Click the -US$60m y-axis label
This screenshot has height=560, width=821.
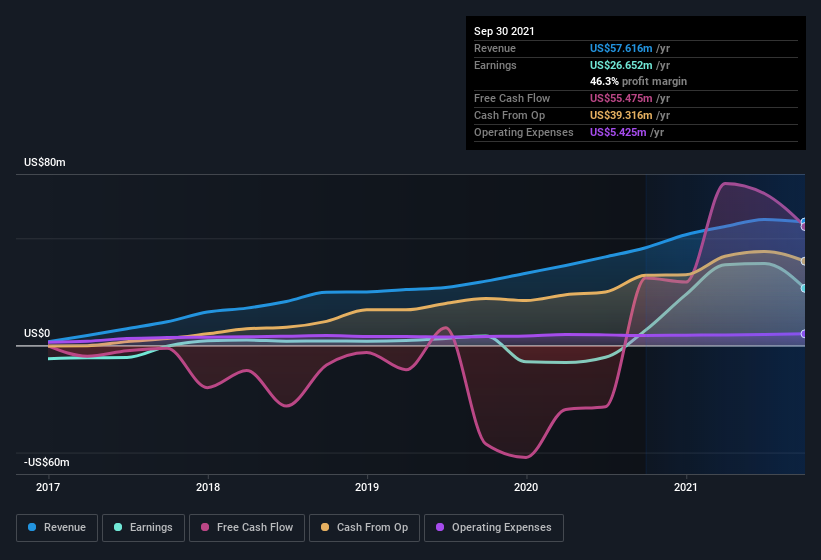pyautogui.click(x=46, y=462)
